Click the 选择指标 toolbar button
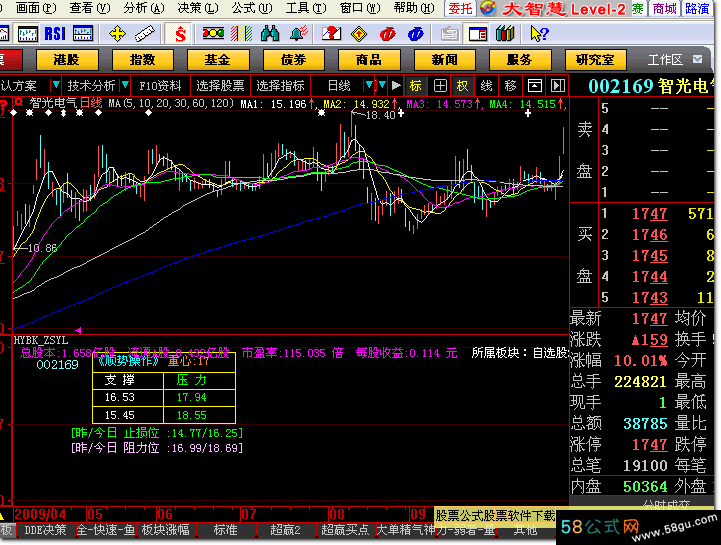Image resolution: width=721 pixels, height=545 pixels. (x=280, y=85)
